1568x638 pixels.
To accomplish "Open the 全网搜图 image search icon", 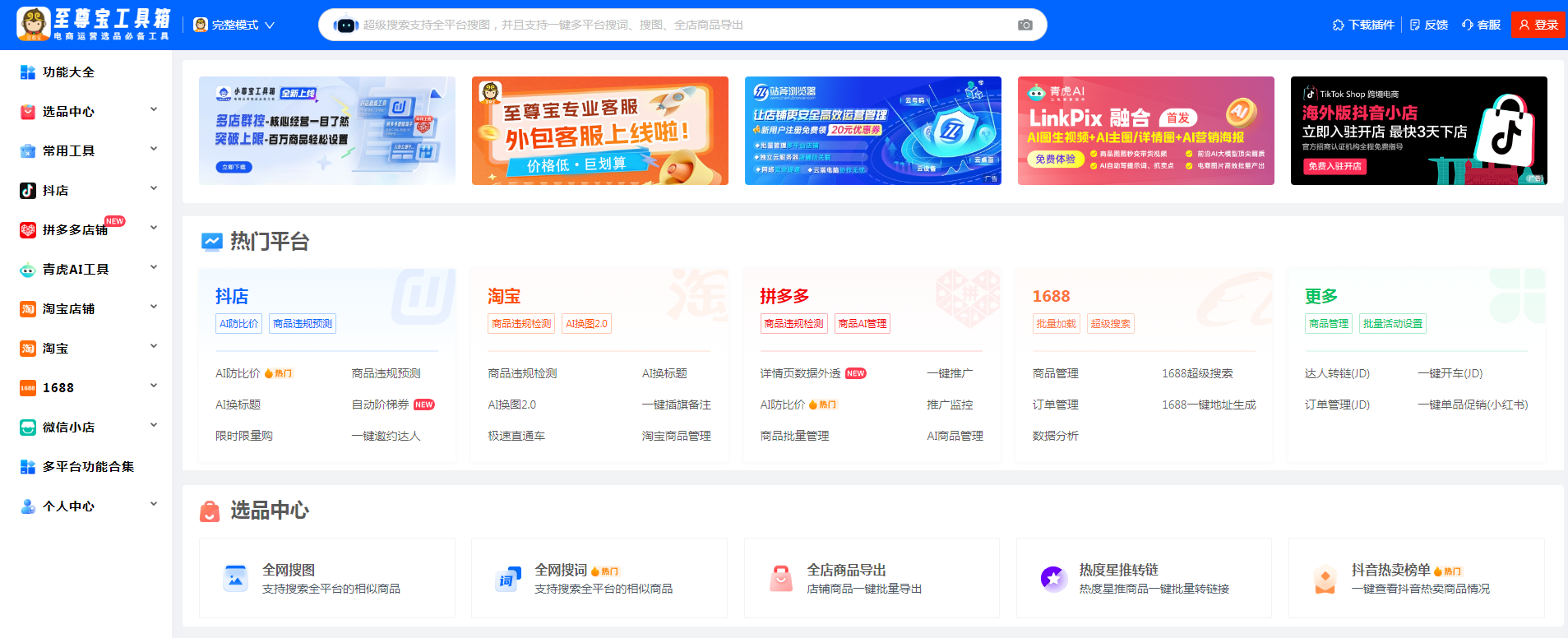I will (x=235, y=579).
